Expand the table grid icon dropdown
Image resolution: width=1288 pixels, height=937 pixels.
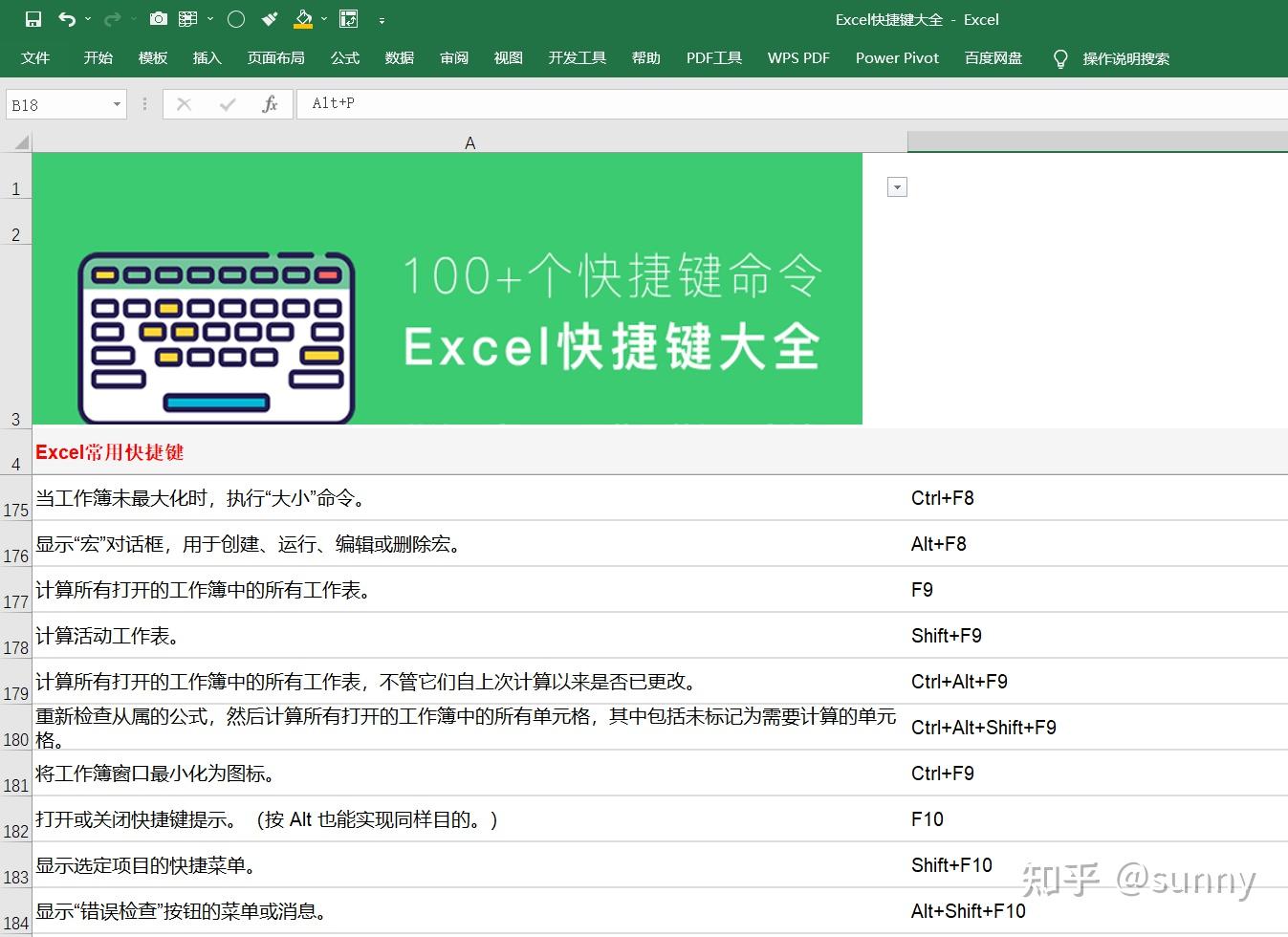point(210,19)
